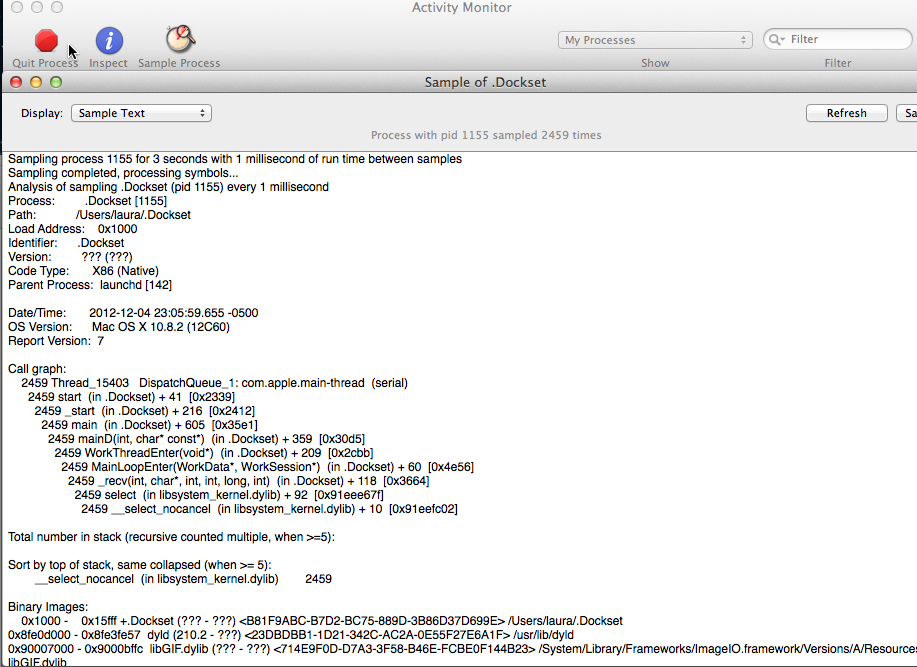Click the 'Total number in stack' line

[171, 538]
